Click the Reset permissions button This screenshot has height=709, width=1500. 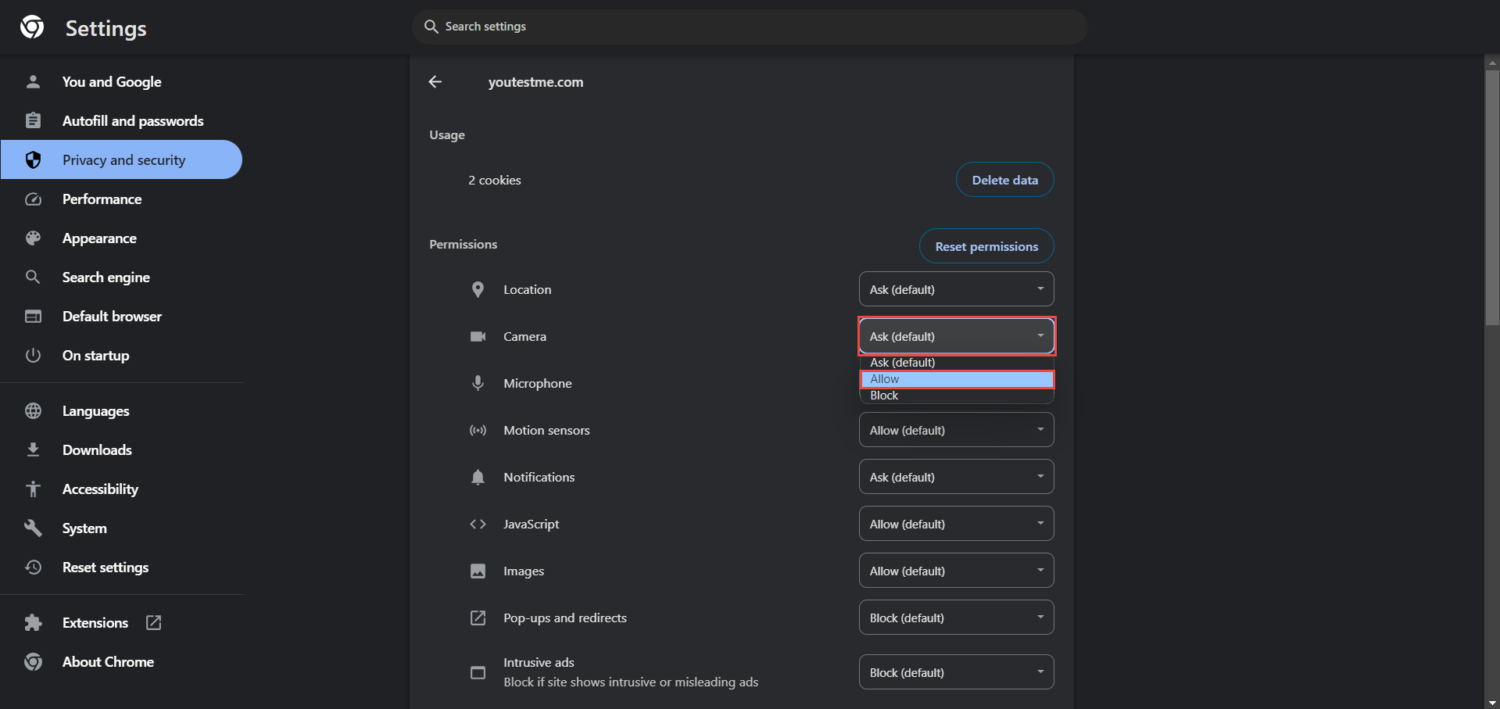click(986, 246)
